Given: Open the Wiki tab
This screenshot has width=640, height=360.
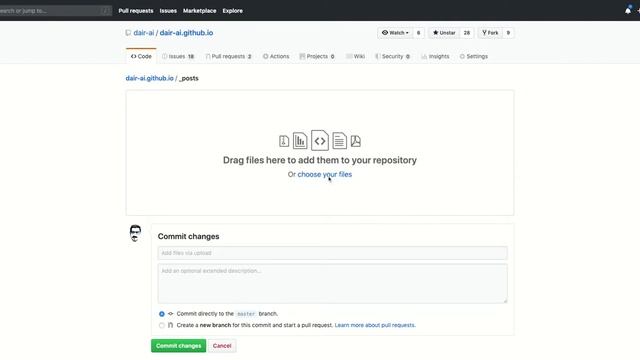Looking at the screenshot, I should coord(356,56).
